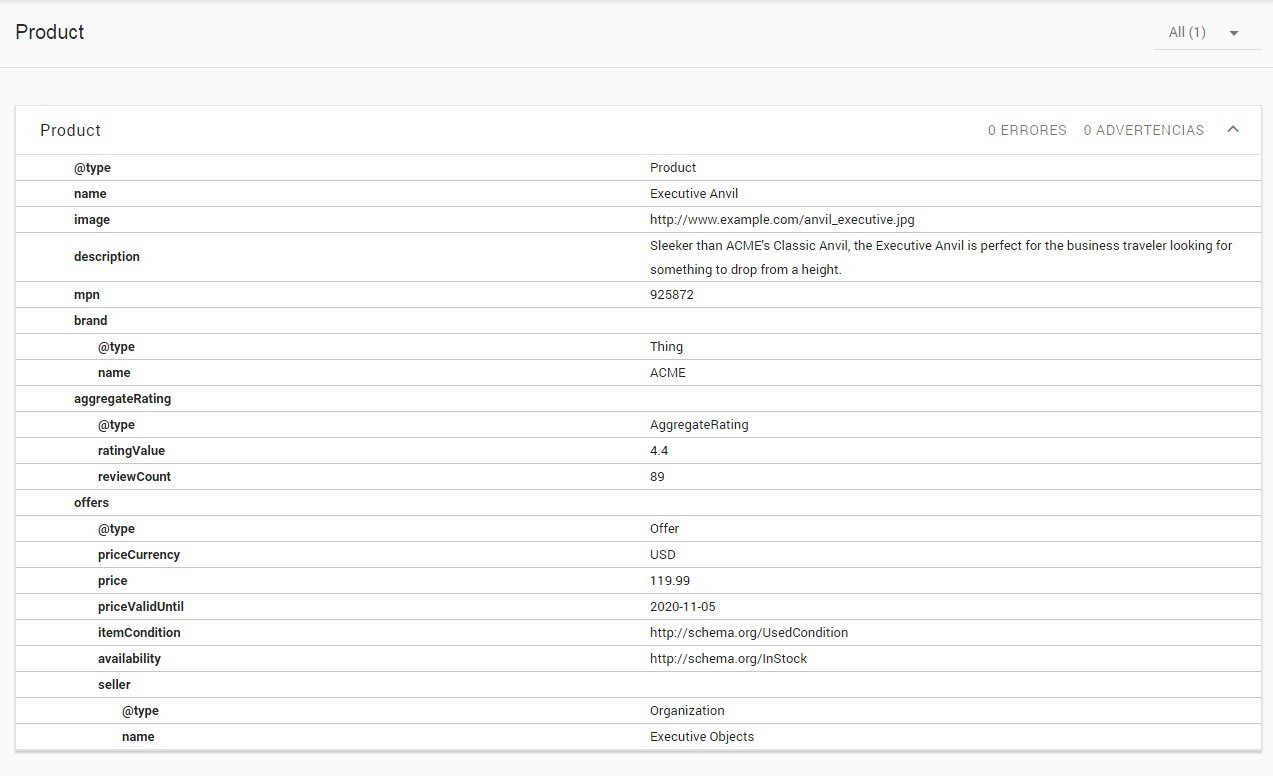The image size is (1273, 776).
Task: Click the mpn label
Action: click(87, 295)
